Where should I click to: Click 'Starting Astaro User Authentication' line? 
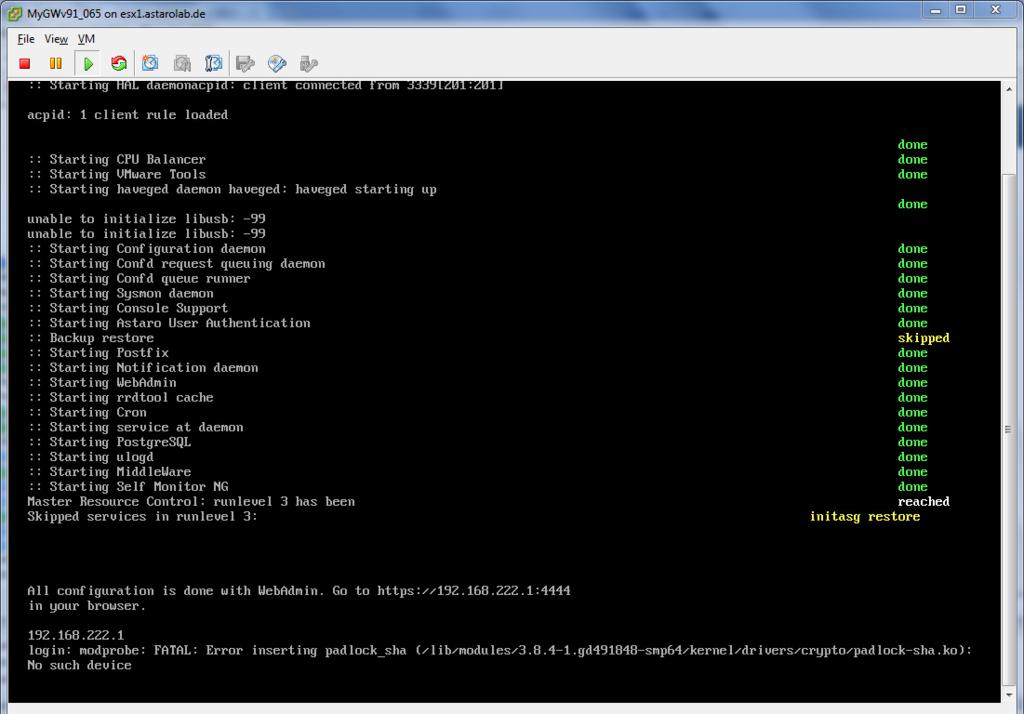[169, 323]
